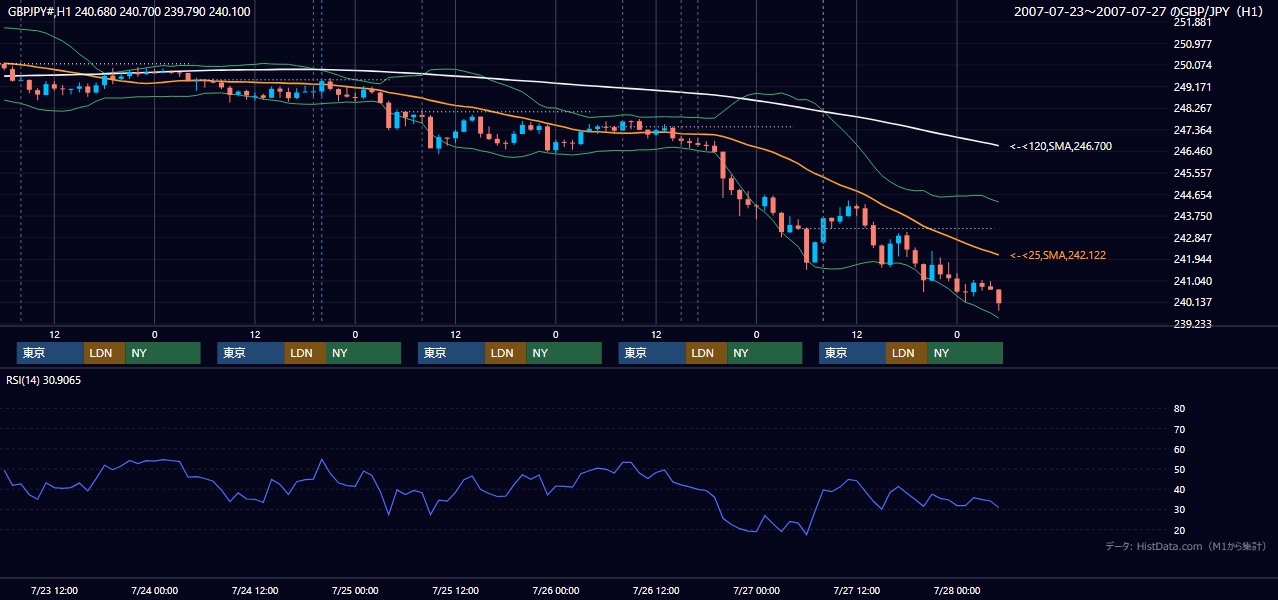Click the 東京 session block above 7/23 12:00
The width and height of the screenshot is (1278, 600).
coord(50,353)
